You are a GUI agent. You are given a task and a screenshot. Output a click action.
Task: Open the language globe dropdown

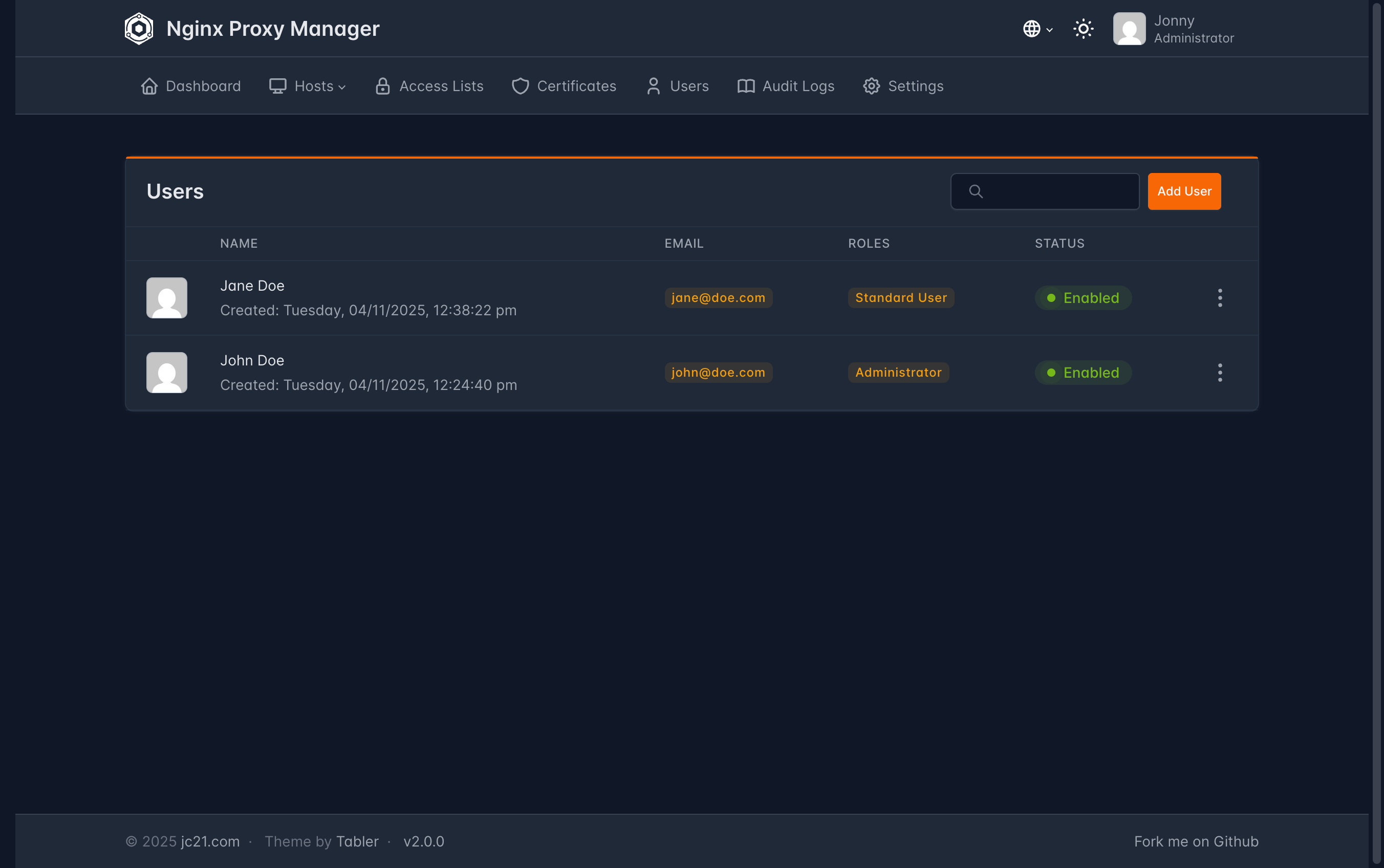pyautogui.click(x=1037, y=29)
